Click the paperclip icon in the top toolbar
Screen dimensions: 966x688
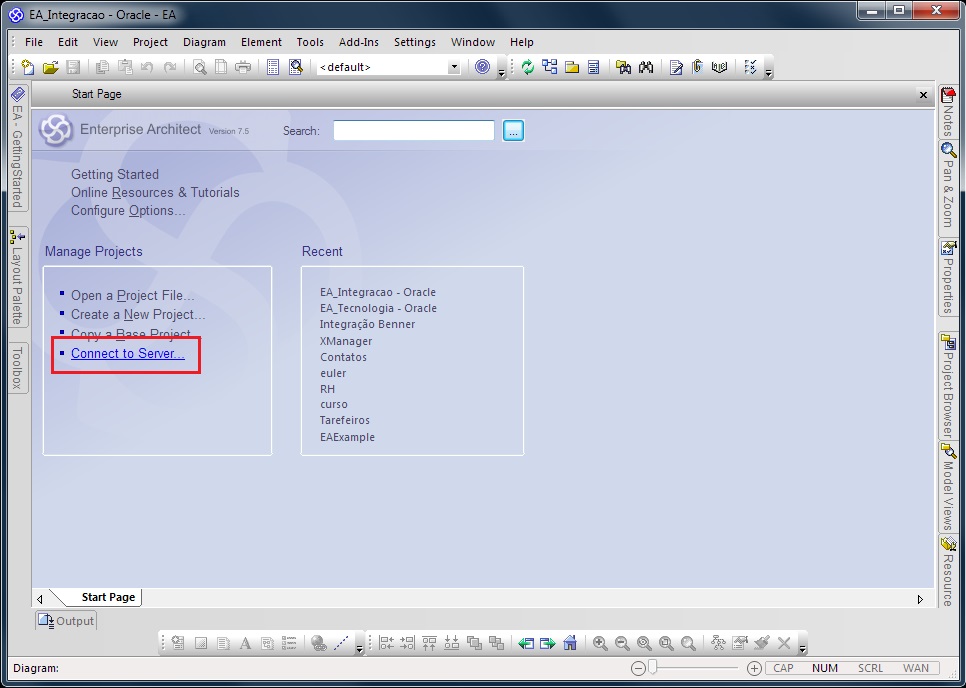pyautogui.click(x=697, y=67)
